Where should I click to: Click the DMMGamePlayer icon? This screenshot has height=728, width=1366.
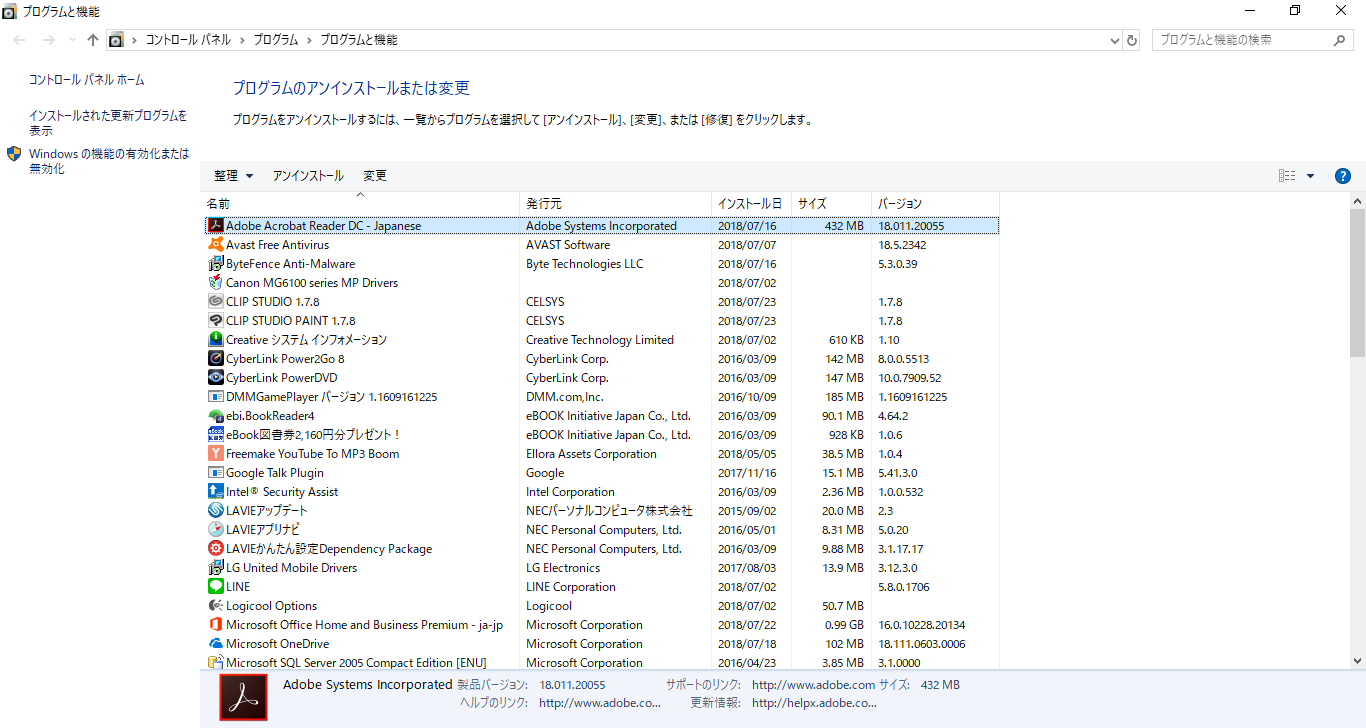[x=215, y=397]
